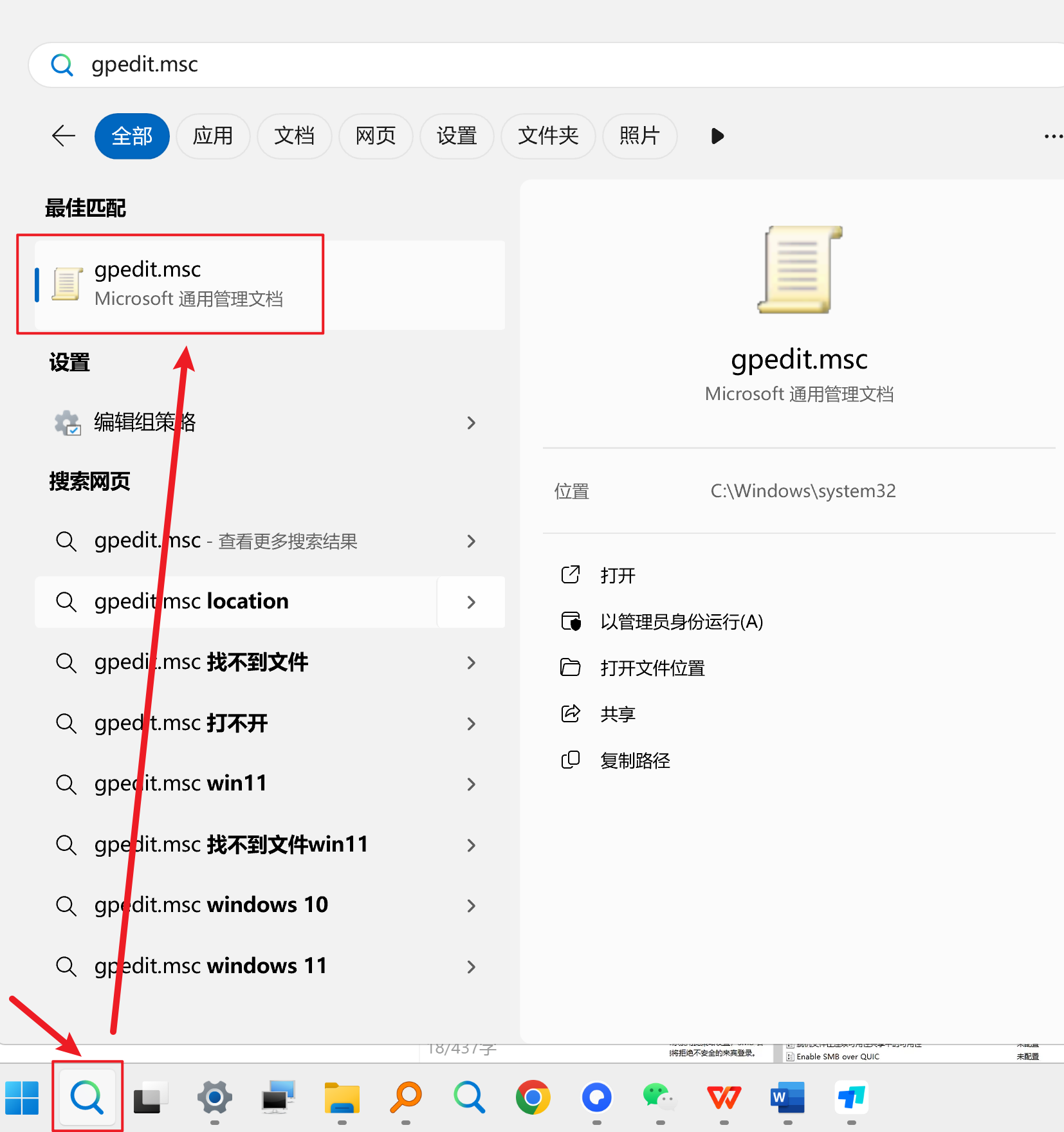Image resolution: width=1064 pixels, height=1132 pixels.
Task: Open WeChat from the taskbar
Action: click(659, 1097)
